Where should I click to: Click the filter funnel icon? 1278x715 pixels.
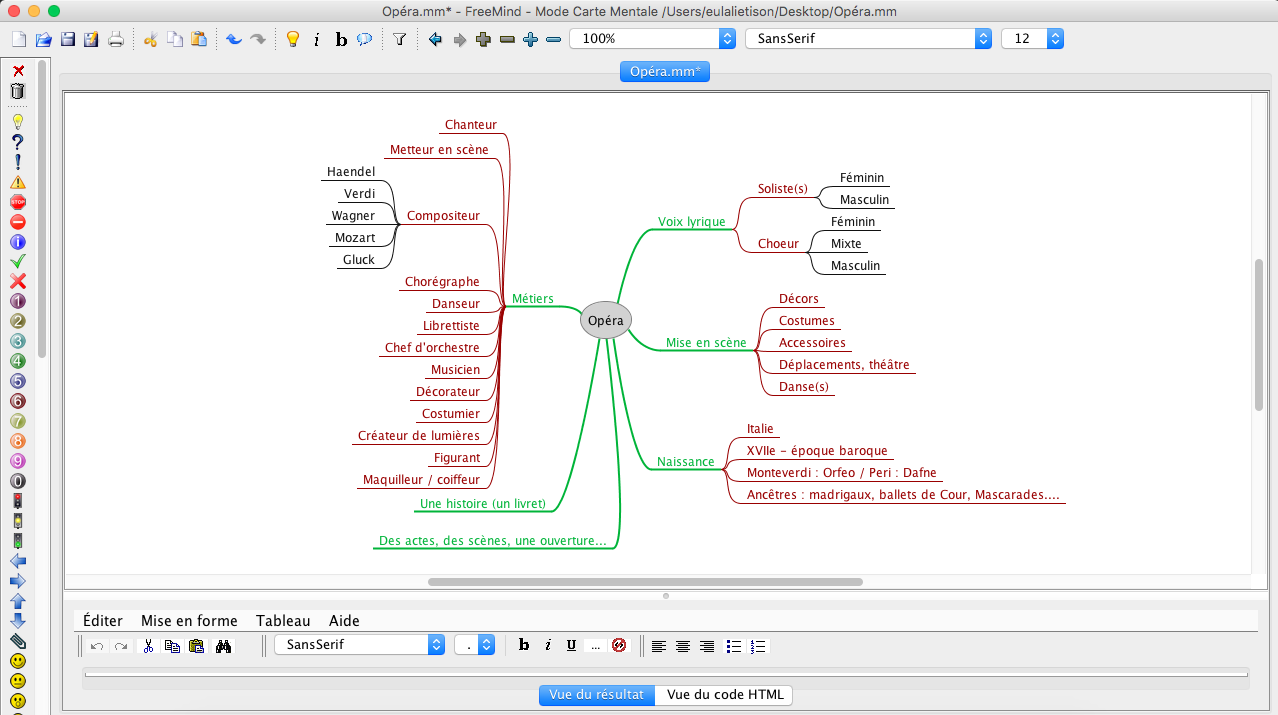[x=399, y=39]
